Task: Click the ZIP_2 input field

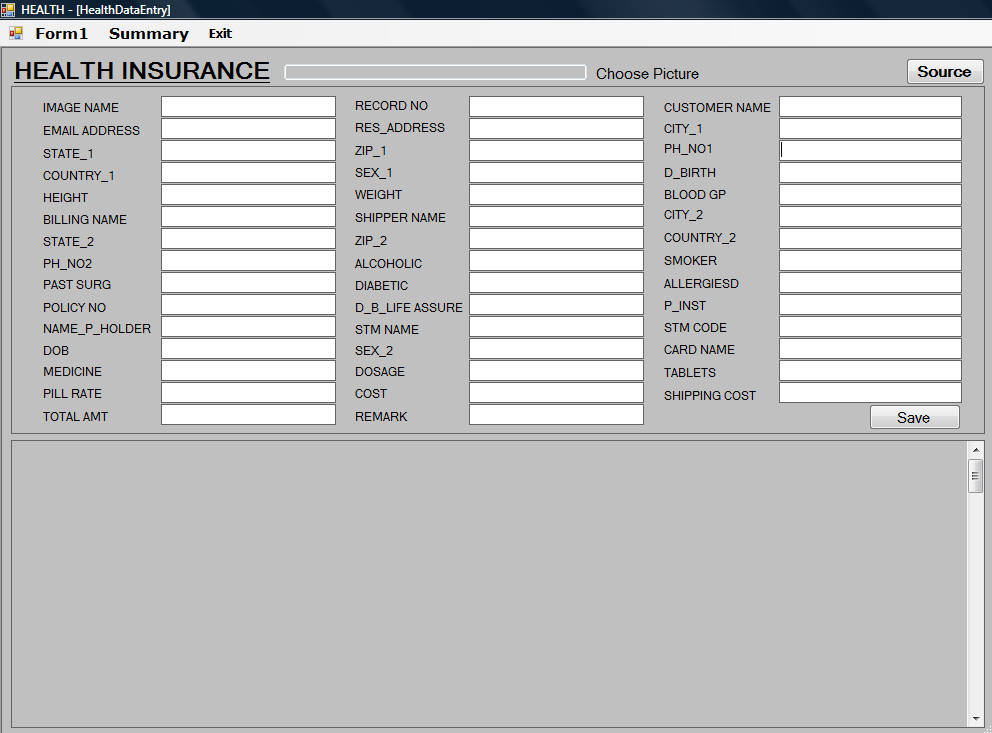Action: [556, 238]
